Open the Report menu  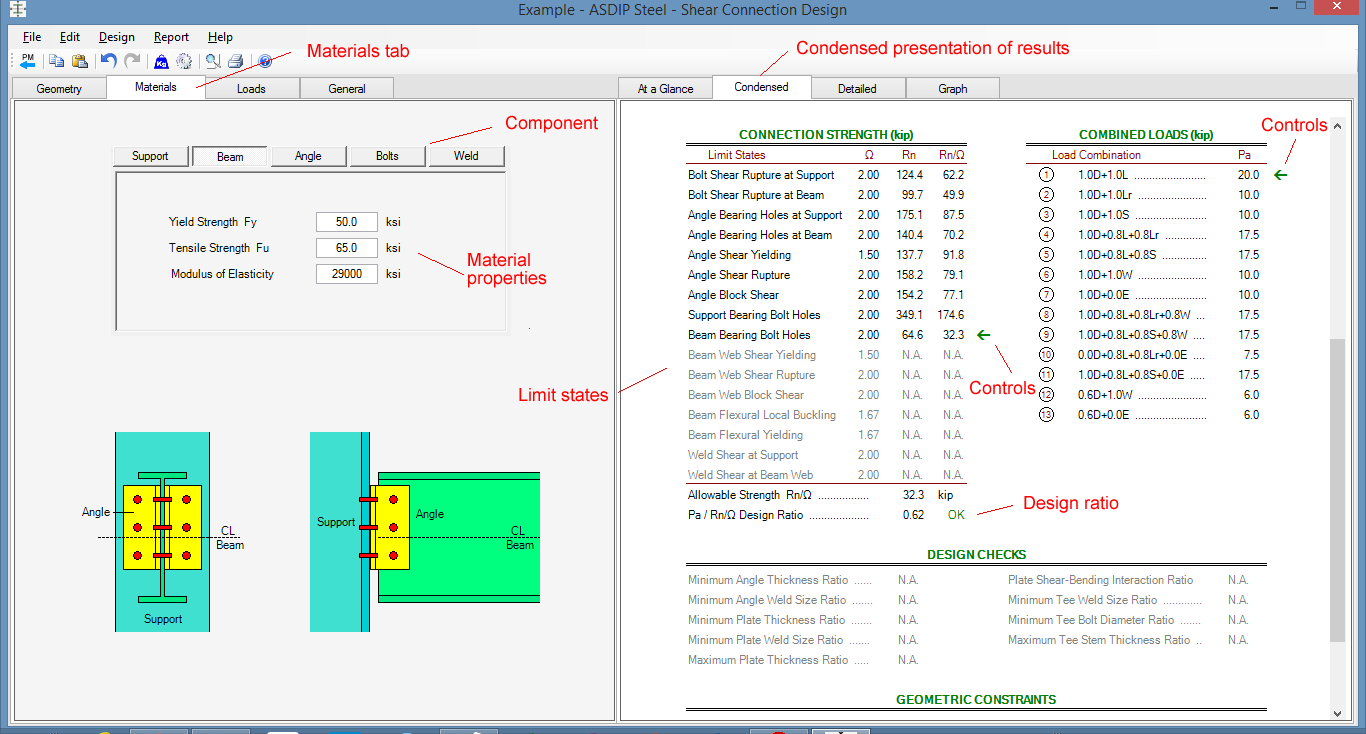170,37
